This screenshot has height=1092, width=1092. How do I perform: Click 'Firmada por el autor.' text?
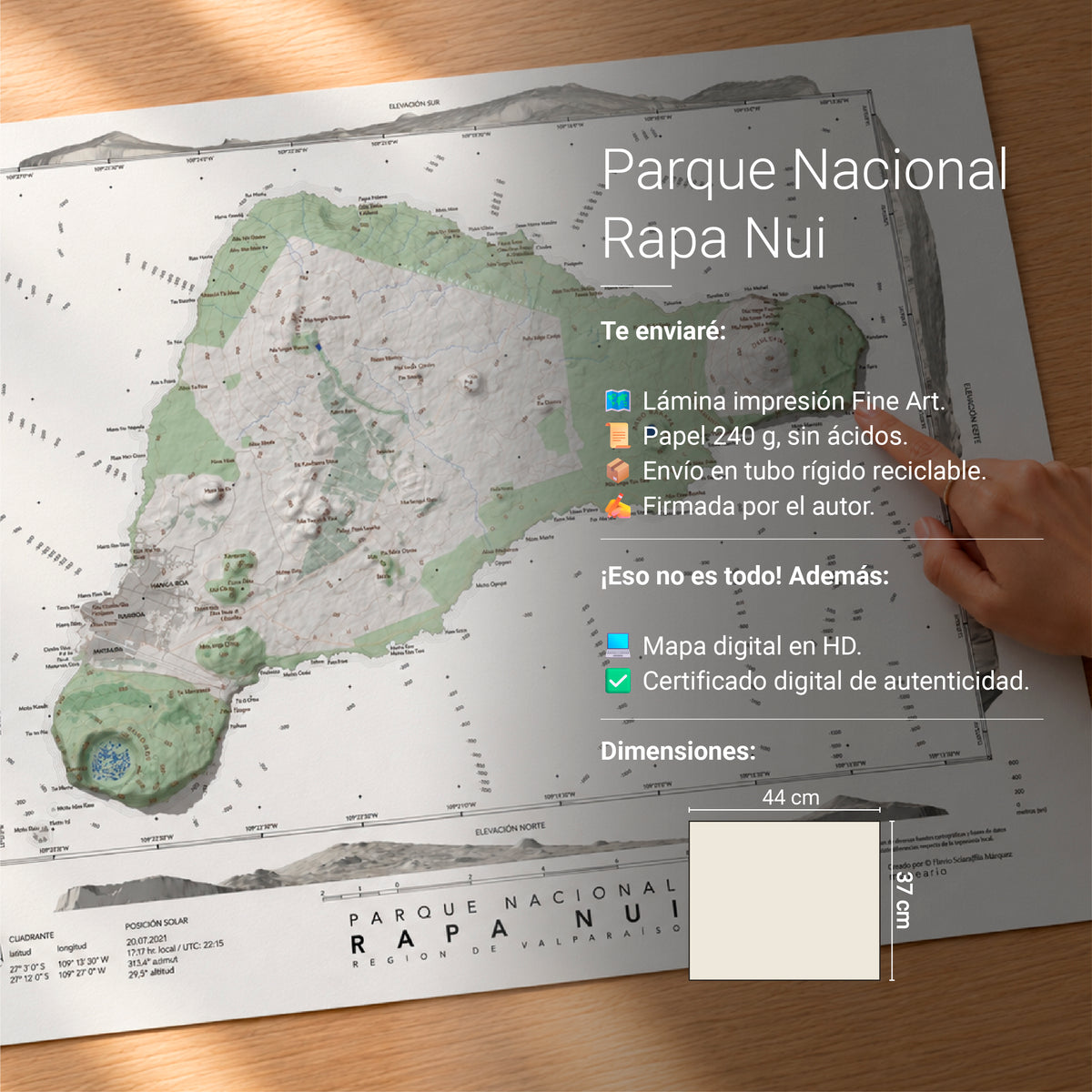point(759,506)
